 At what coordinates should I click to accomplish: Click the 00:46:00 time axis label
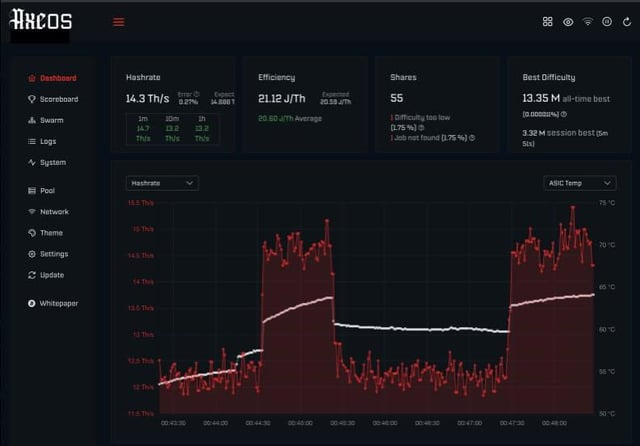pyautogui.click(x=385, y=423)
